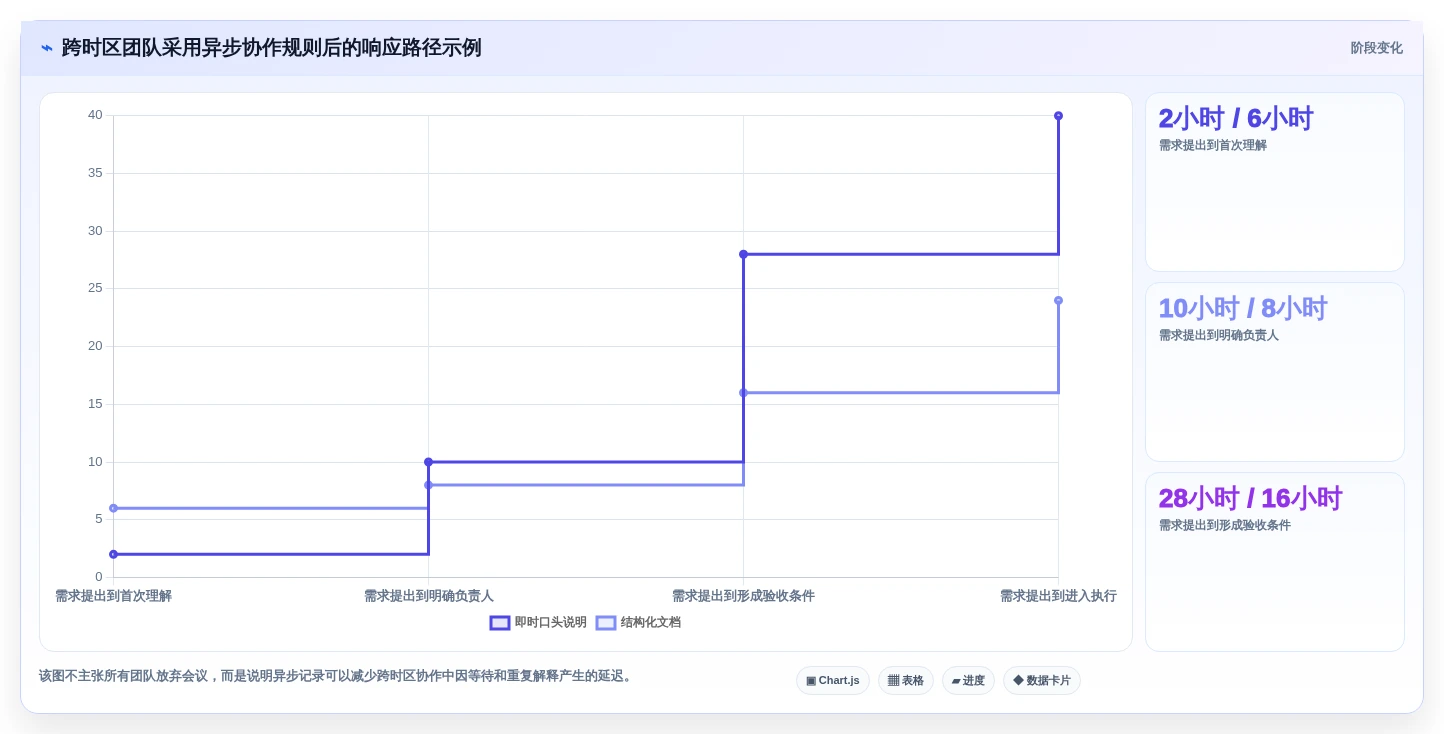
Task: Click the lightning icon beside the title
Action: [47, 48]
